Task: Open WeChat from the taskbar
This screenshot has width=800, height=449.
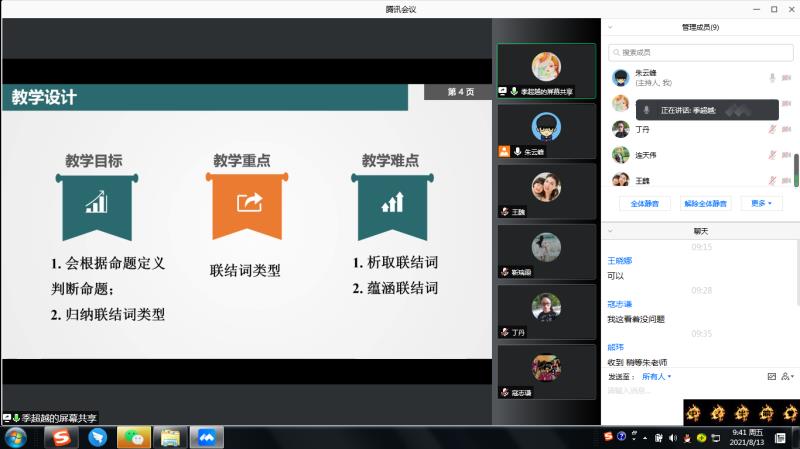Action: (x=134, y=437)
